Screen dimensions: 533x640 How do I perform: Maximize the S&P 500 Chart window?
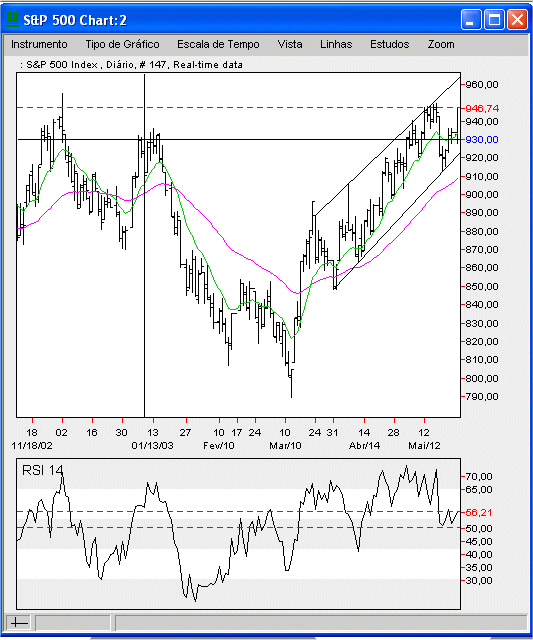(x=494, y=20)
